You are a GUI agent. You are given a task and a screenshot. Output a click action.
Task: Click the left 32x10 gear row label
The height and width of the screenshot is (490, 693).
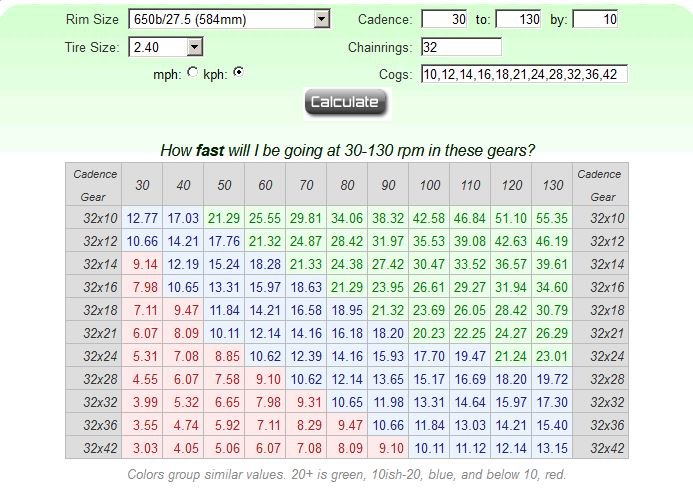[94, 218]
